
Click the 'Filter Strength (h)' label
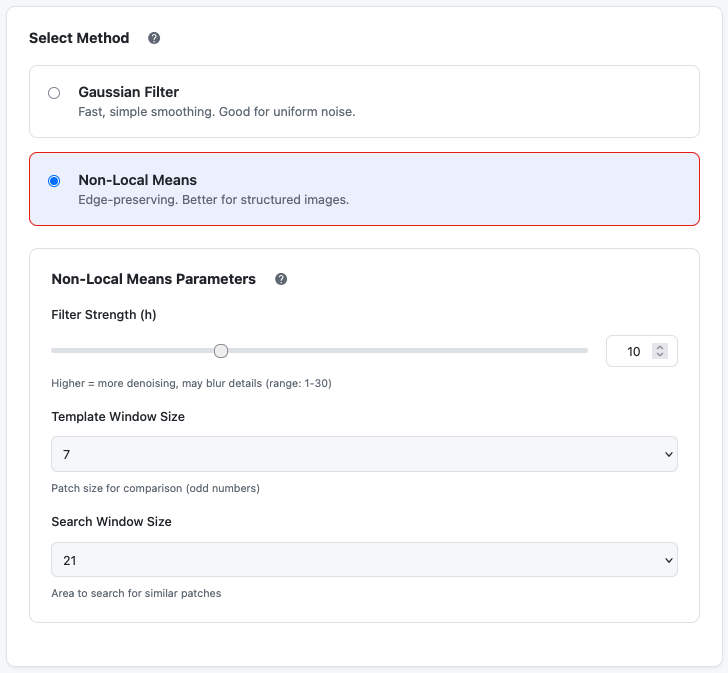pos(104,315)
